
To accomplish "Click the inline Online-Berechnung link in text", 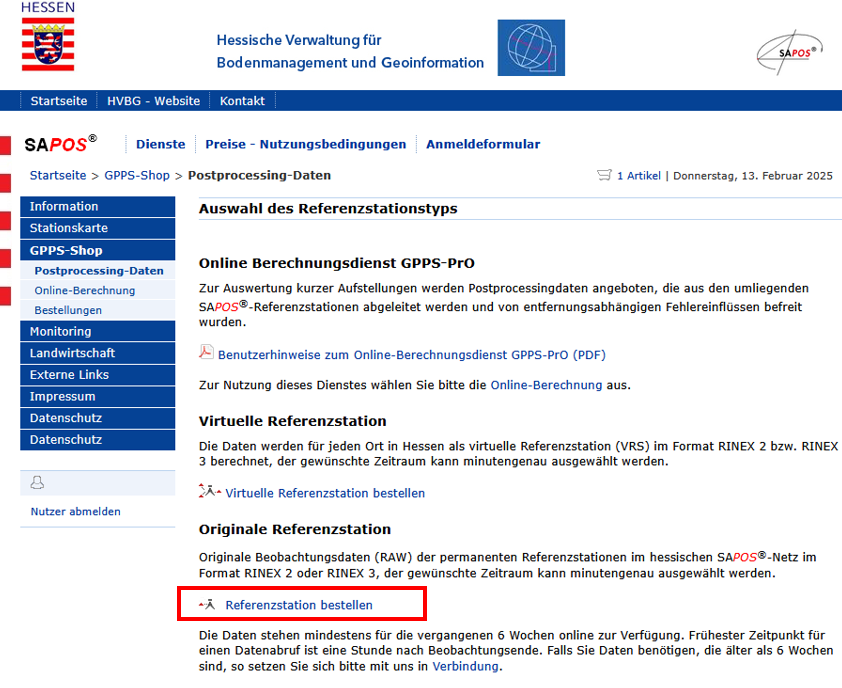I will (546, 385).
